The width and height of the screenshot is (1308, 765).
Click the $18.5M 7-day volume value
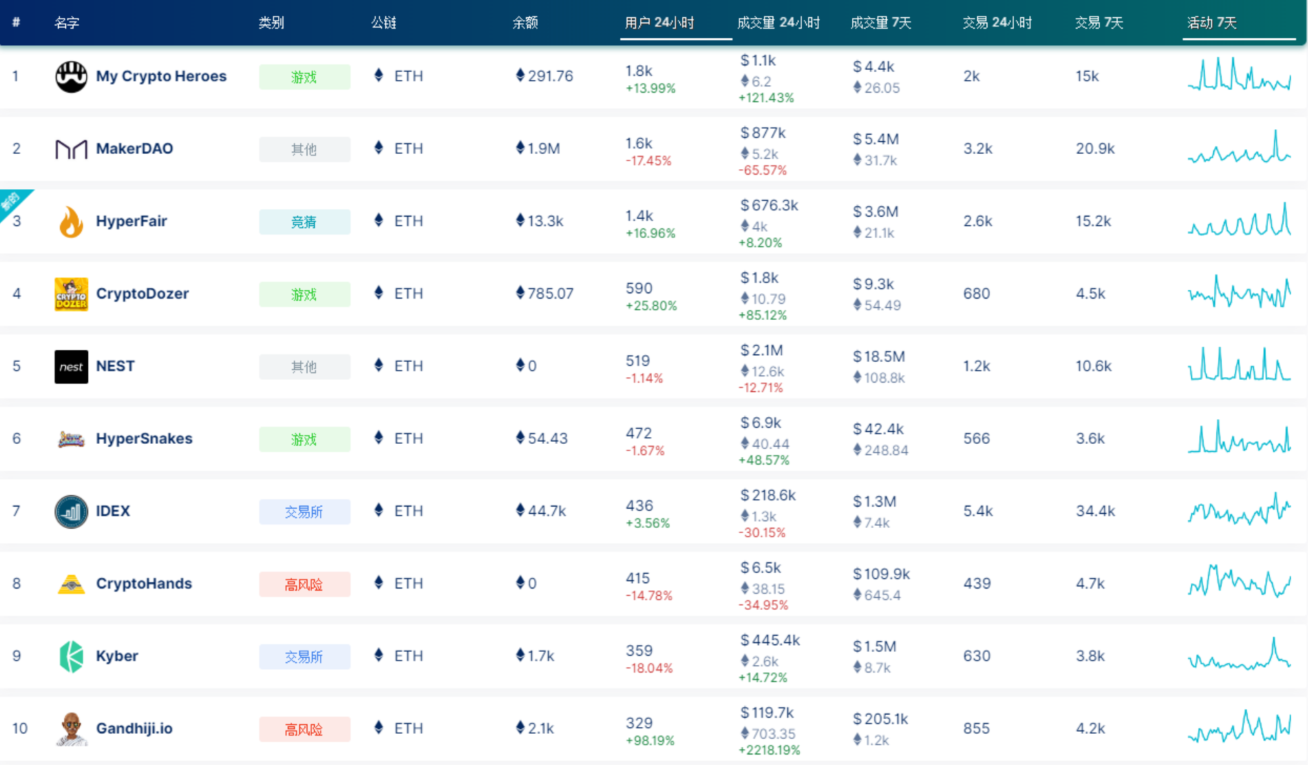click(879, 356)
